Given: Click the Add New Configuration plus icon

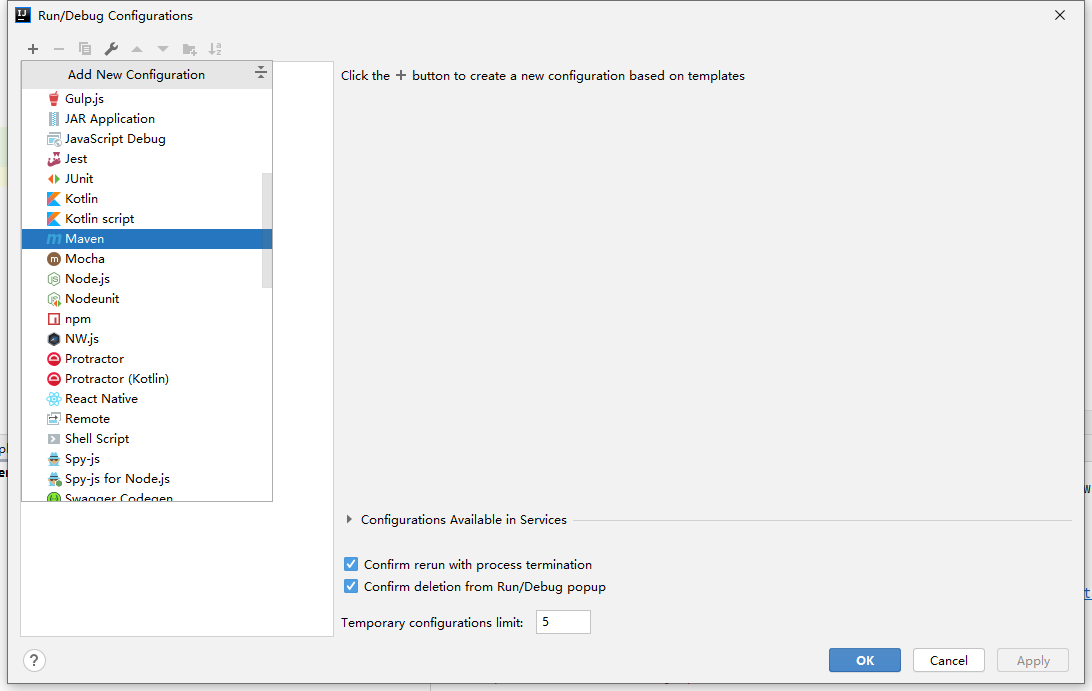Looking at the screenshot, I should tap(33, 49).
